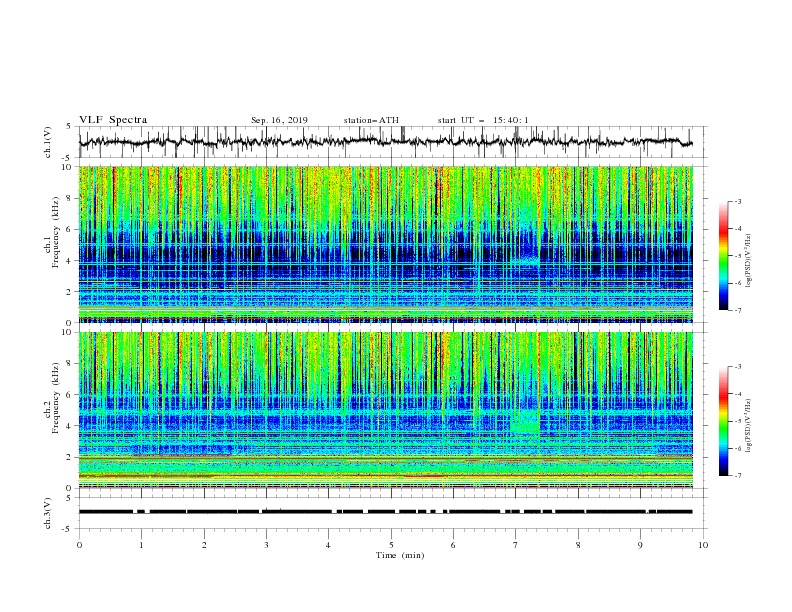Image resolution: width=792 pixels, height=612 pixels.
Task: Click the "-3" tick on the ch.2 colorbar
Action: coord(737,367)
